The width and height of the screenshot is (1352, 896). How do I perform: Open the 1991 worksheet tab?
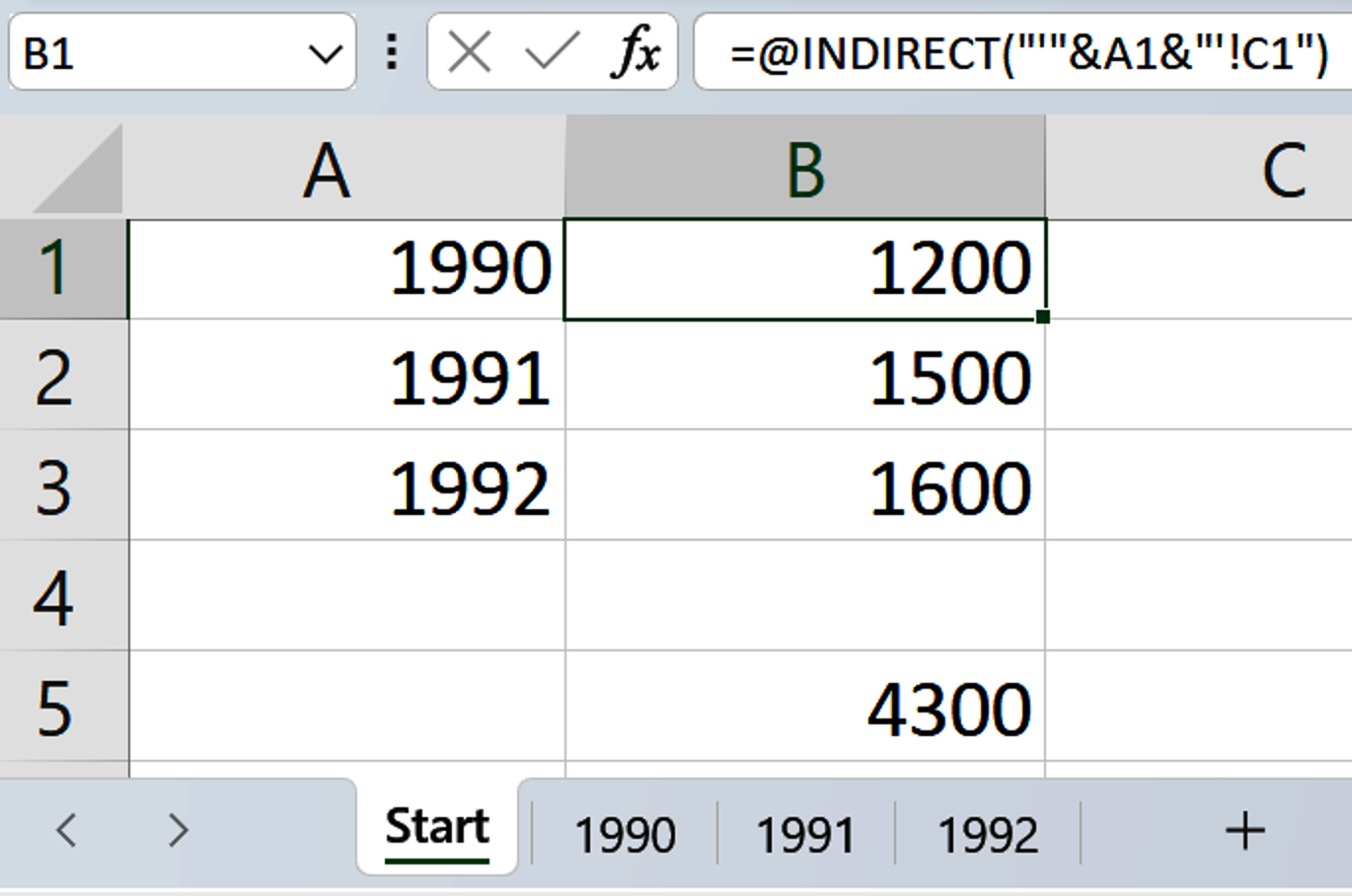click(806, 834)
